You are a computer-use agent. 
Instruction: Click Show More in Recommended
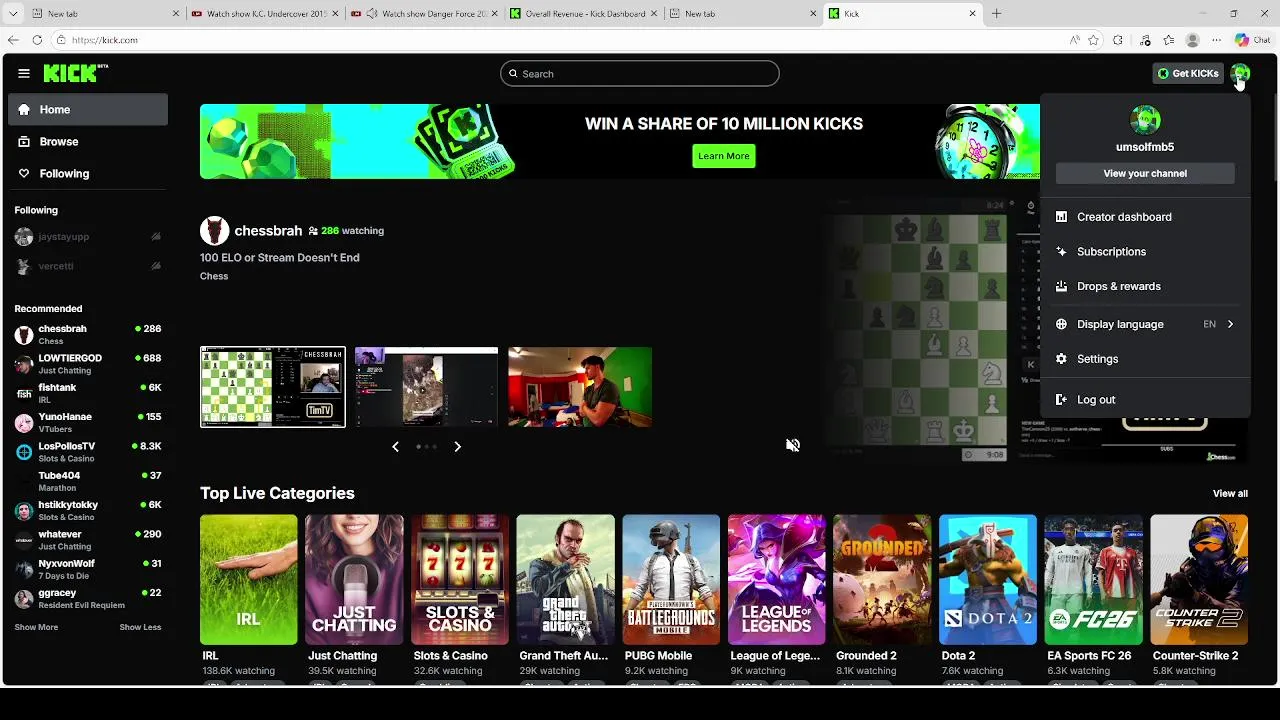[36, 627]
